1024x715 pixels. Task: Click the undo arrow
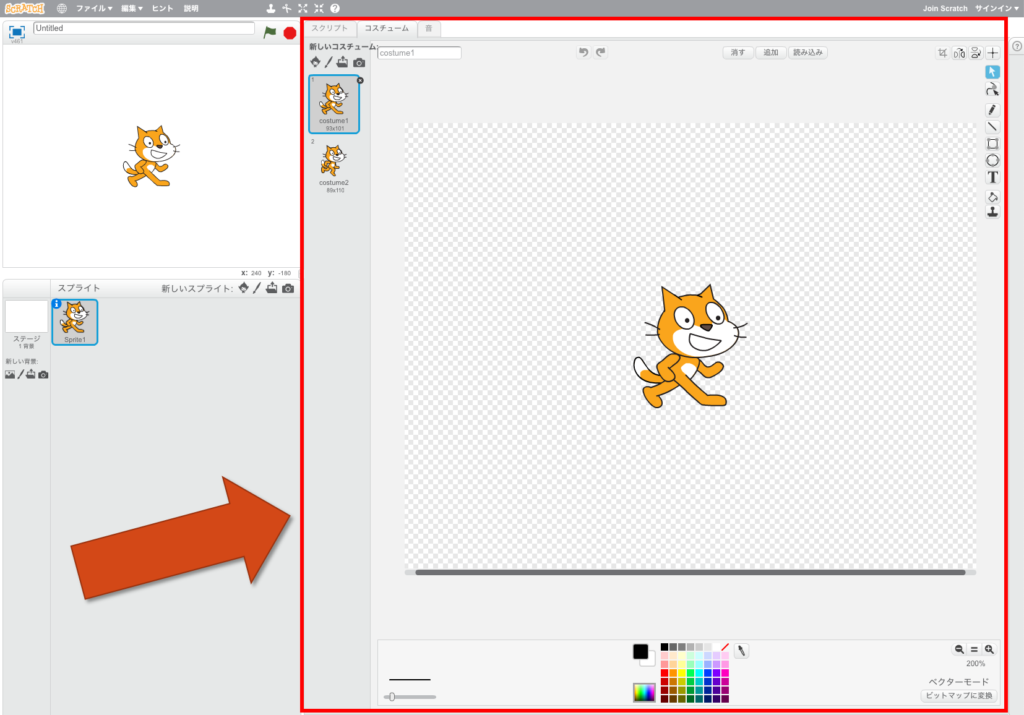(x=583, y=53)
